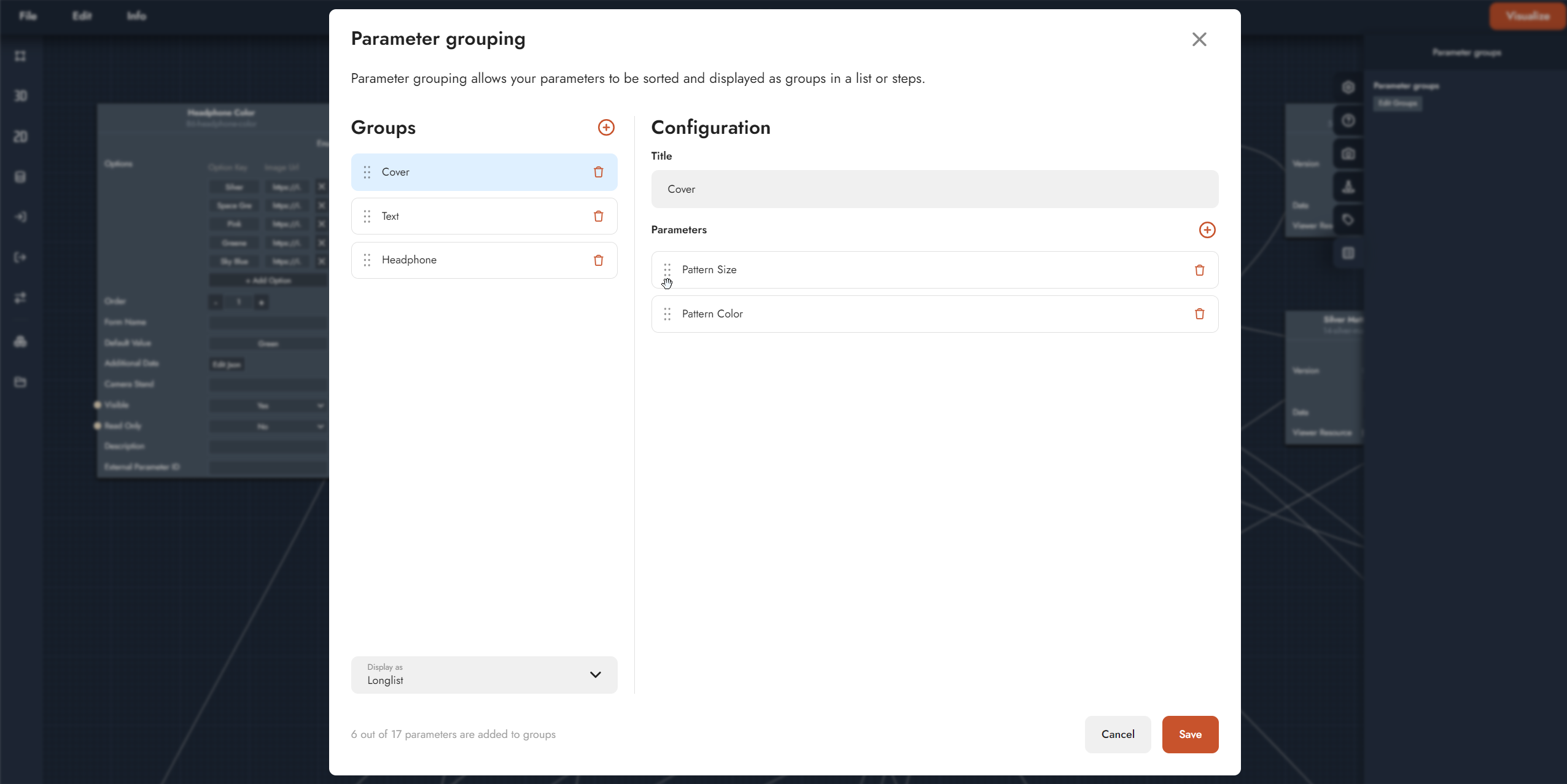Select the Cover group
This screenshot has width=1567, height=784.
[x=467, y=172]
